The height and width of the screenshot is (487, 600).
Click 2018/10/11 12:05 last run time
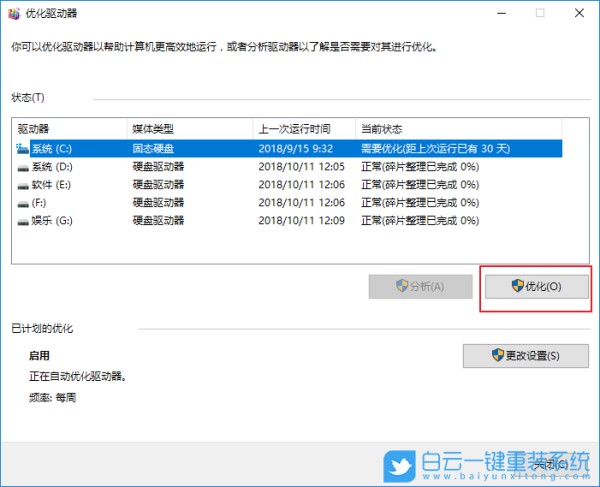pos(302,167)
